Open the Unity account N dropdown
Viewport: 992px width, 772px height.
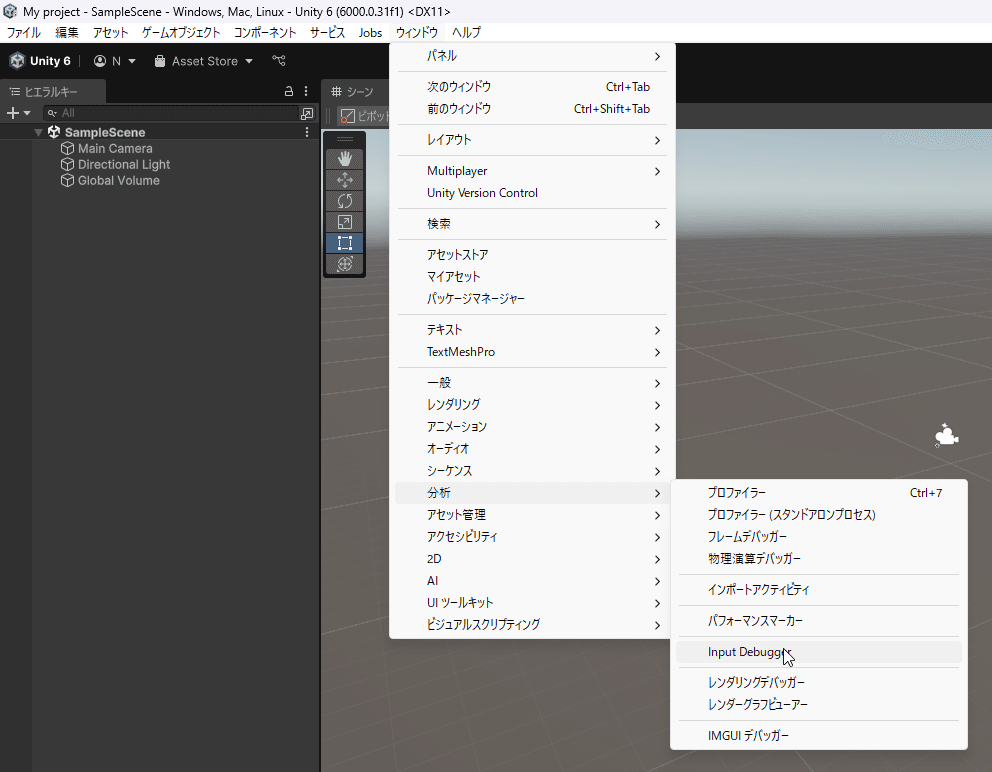(113, 60)
